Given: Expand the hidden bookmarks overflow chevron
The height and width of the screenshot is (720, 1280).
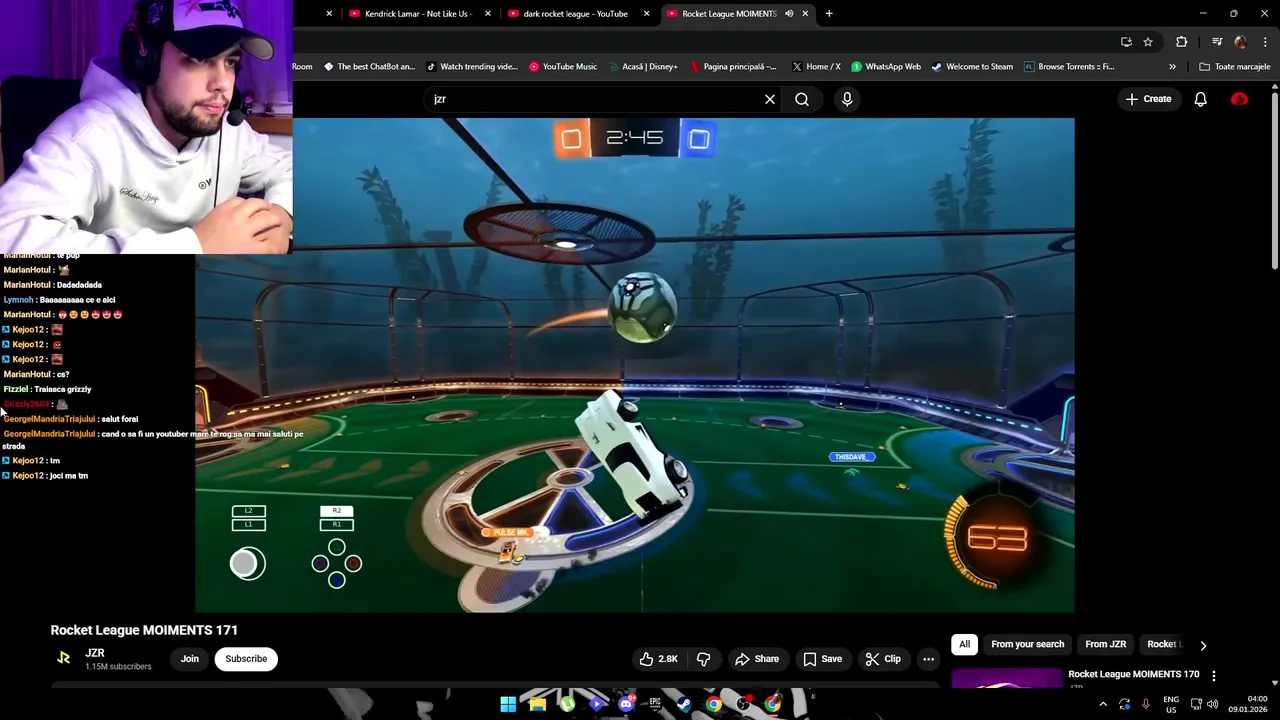Looking at the screenshot, I should 1172,67.
